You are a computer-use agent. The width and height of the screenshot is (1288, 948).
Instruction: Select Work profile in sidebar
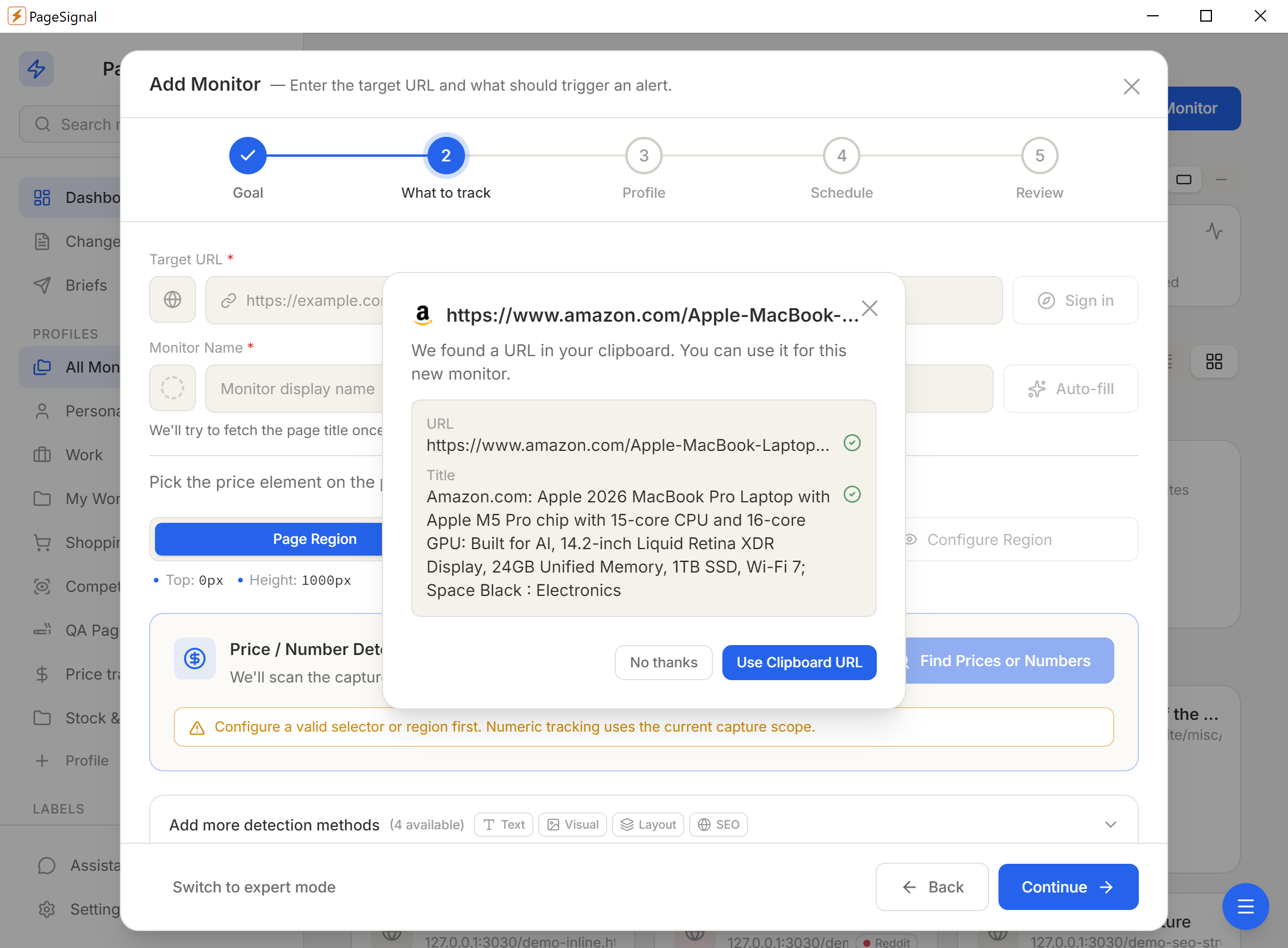[x=70, y=454]
